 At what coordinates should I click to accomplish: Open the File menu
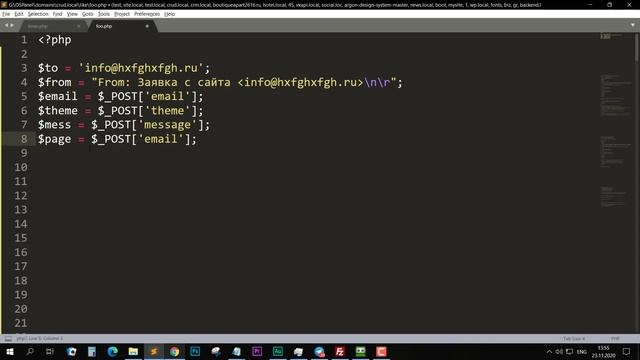[6, 14]
